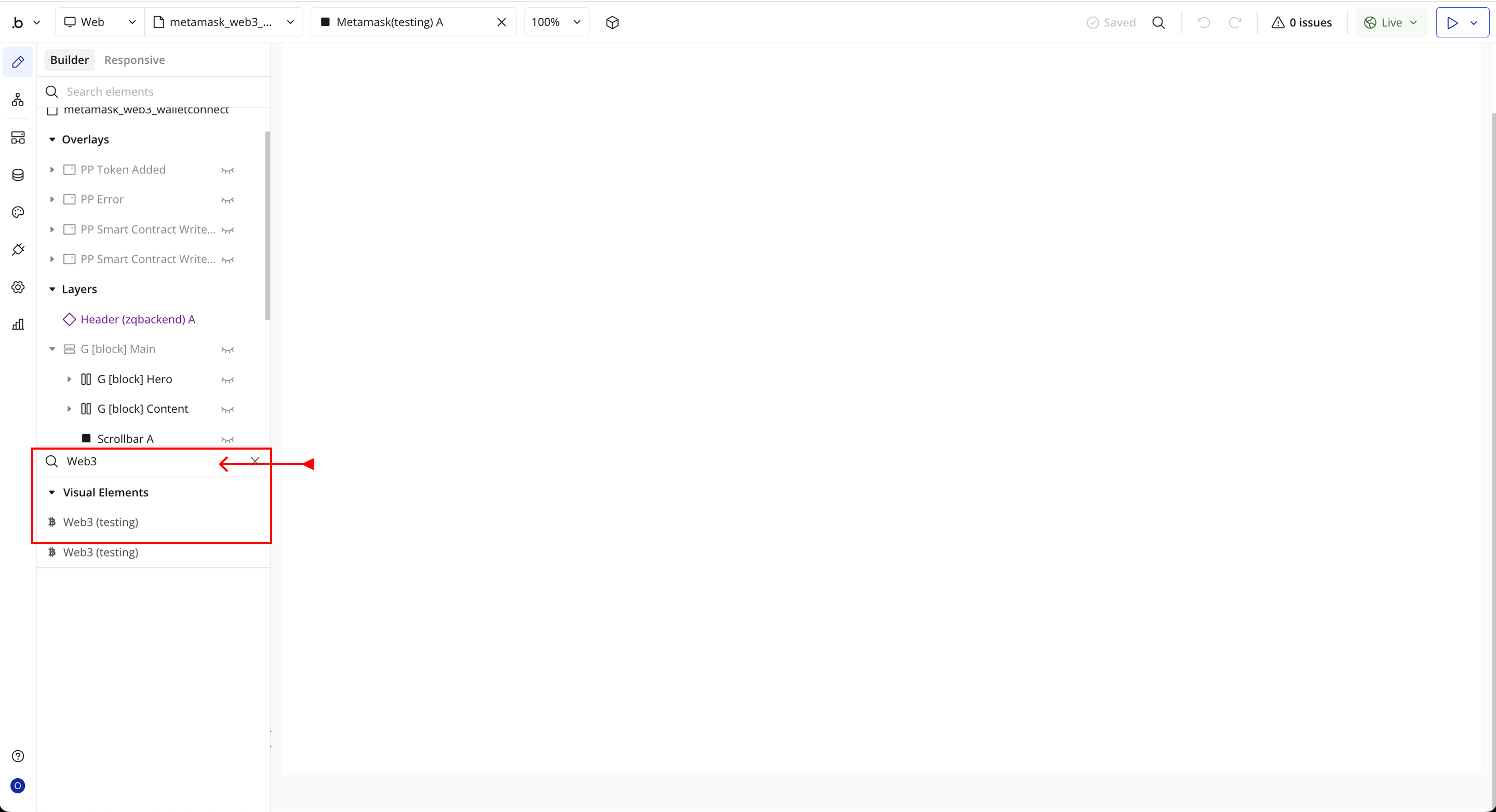Toggle visibility of PP Token Added

[x=228, y=170]
